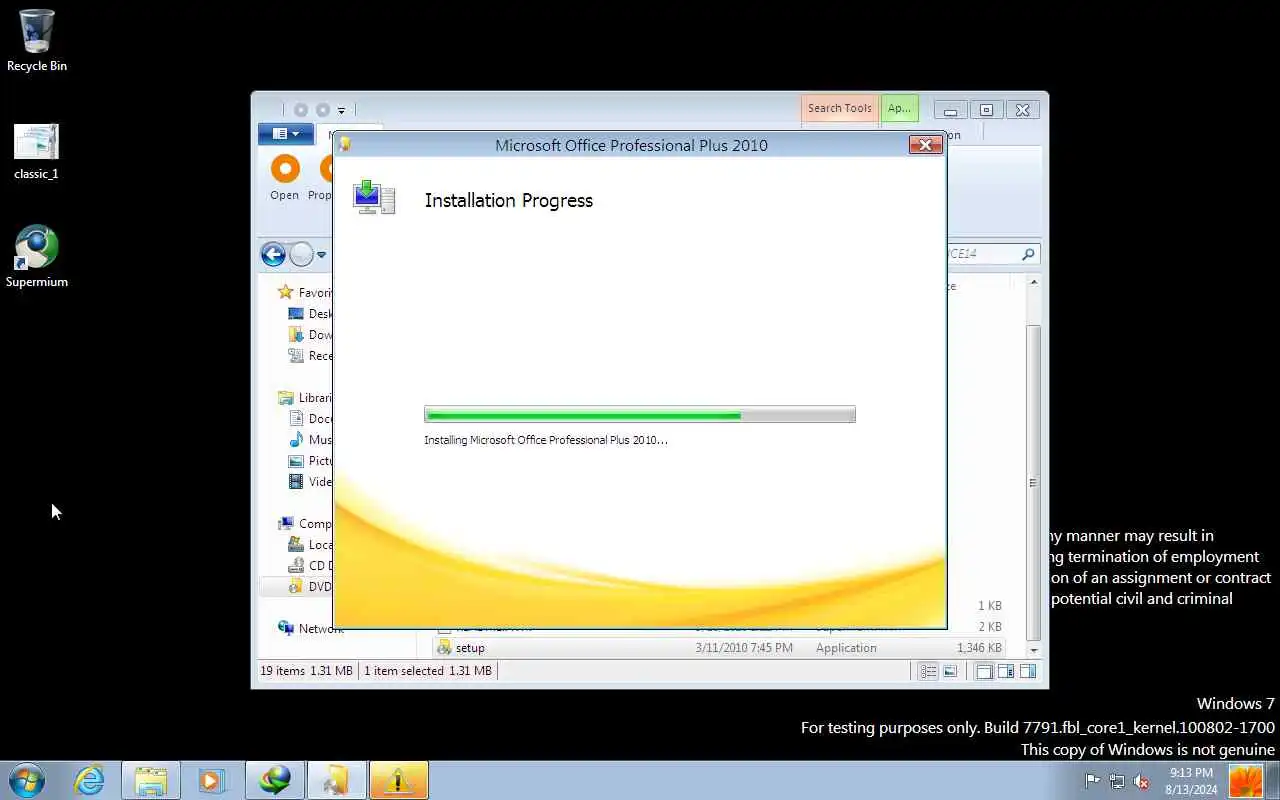Click the Explorer search input field

pos(980,254)
